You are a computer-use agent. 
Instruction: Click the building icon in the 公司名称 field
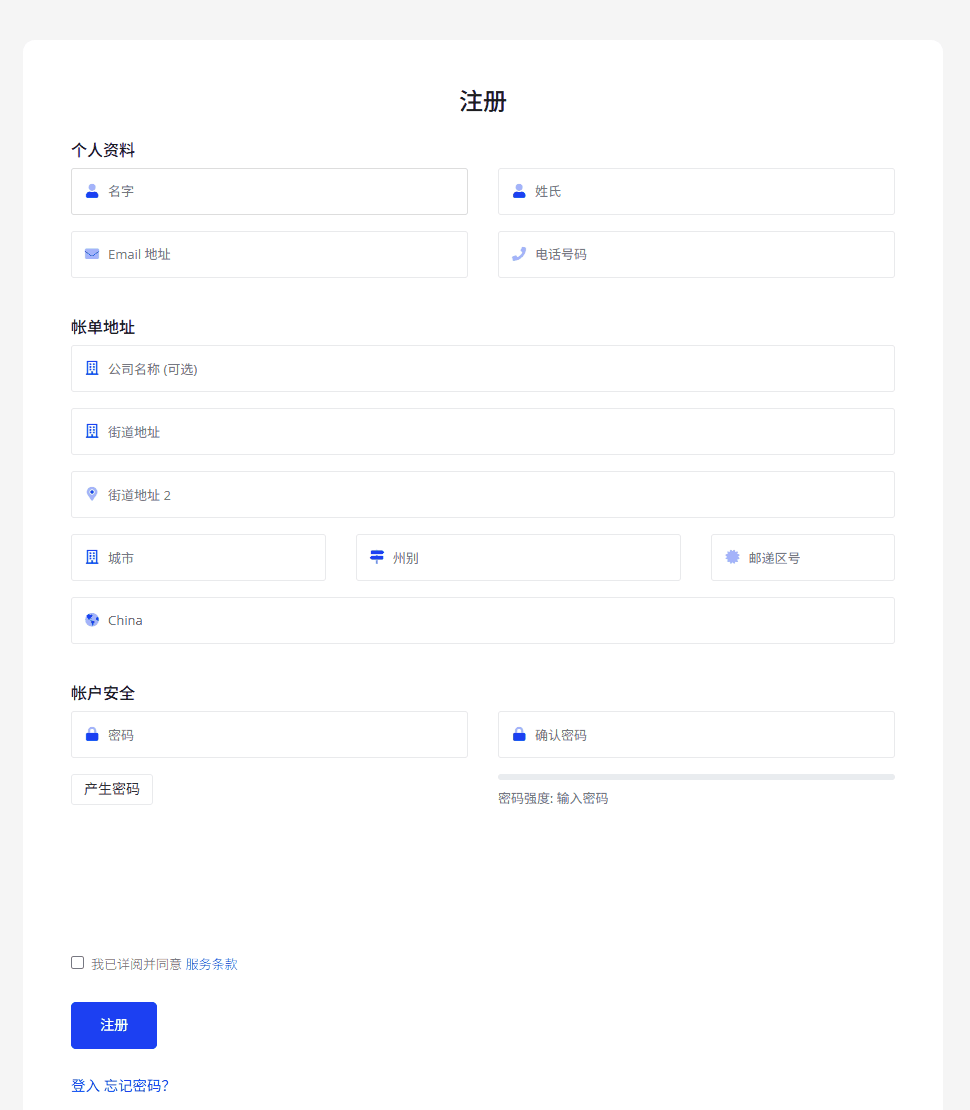click(92, 368)
